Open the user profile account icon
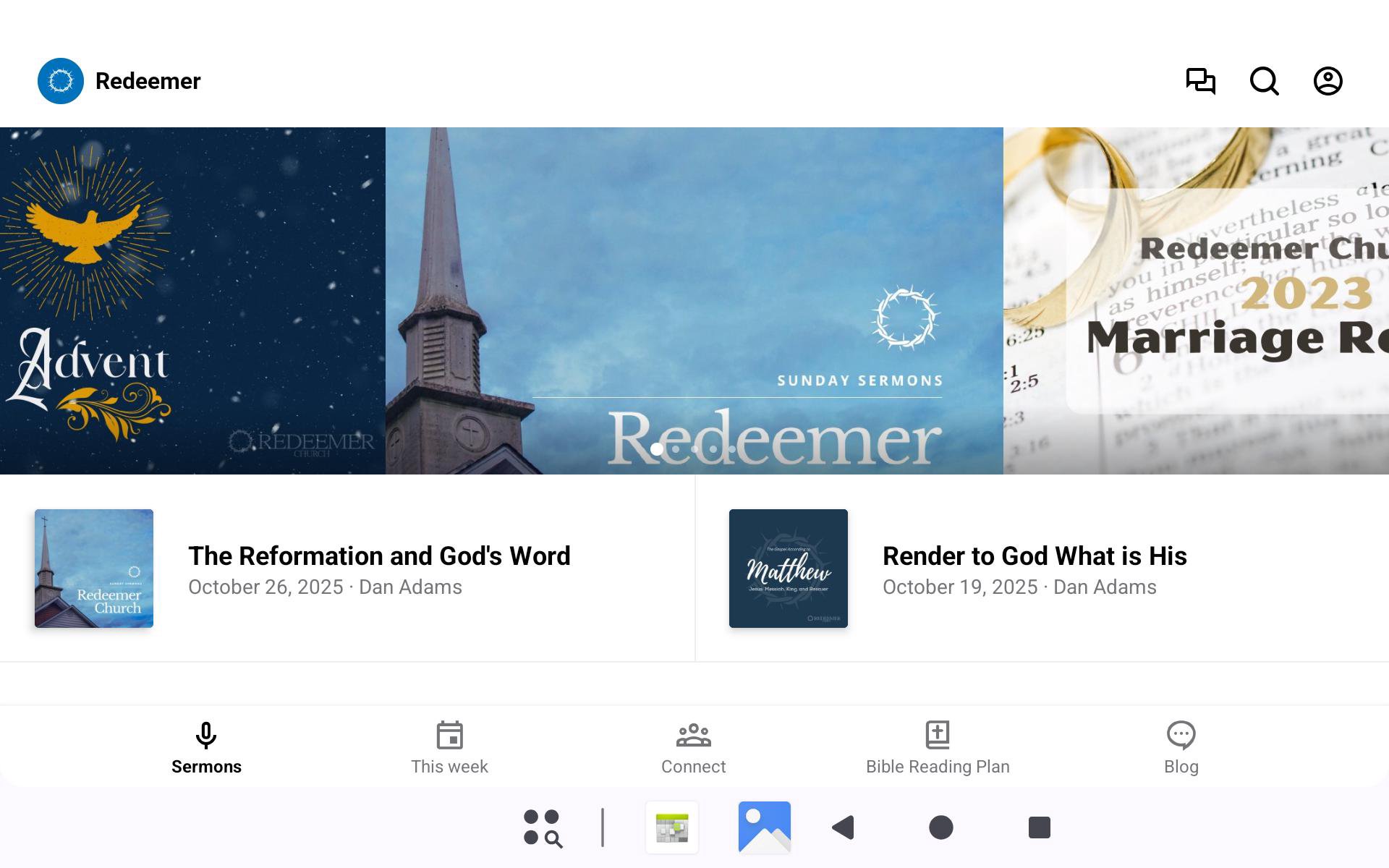1389x868 pixels. [1328, 81]
